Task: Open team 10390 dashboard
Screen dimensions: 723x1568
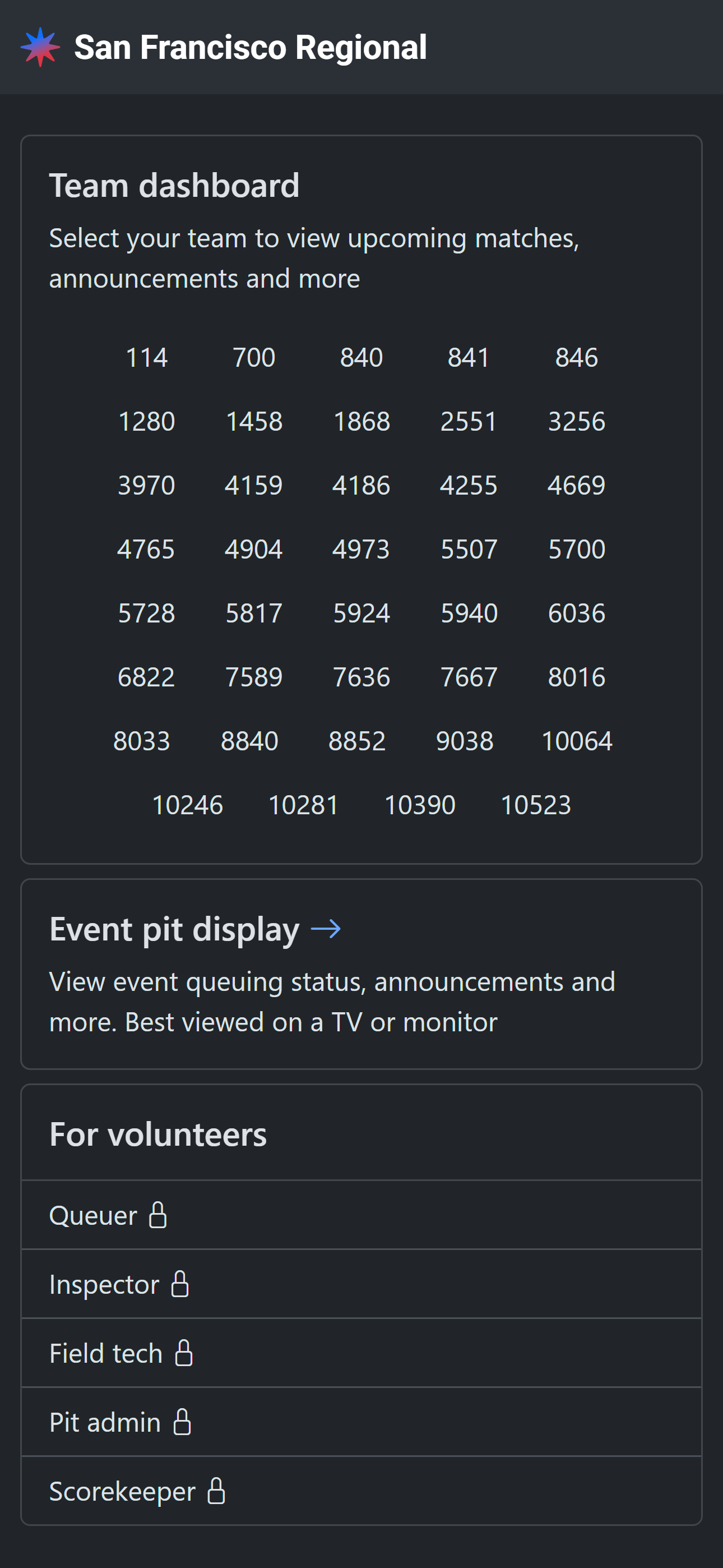Action: [x=419, y=805]
